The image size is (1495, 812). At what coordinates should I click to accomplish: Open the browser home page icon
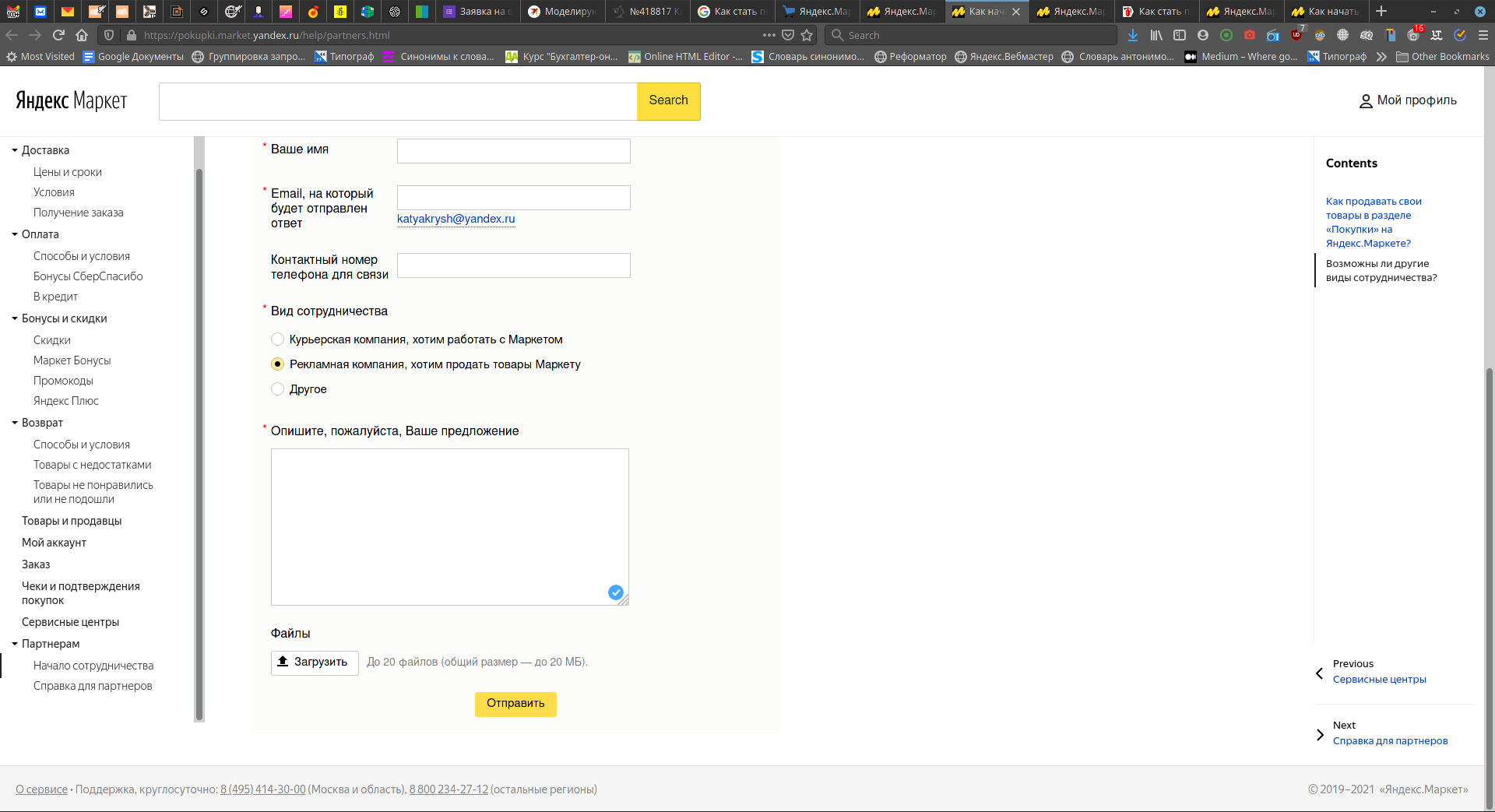[x=82, y=35]
